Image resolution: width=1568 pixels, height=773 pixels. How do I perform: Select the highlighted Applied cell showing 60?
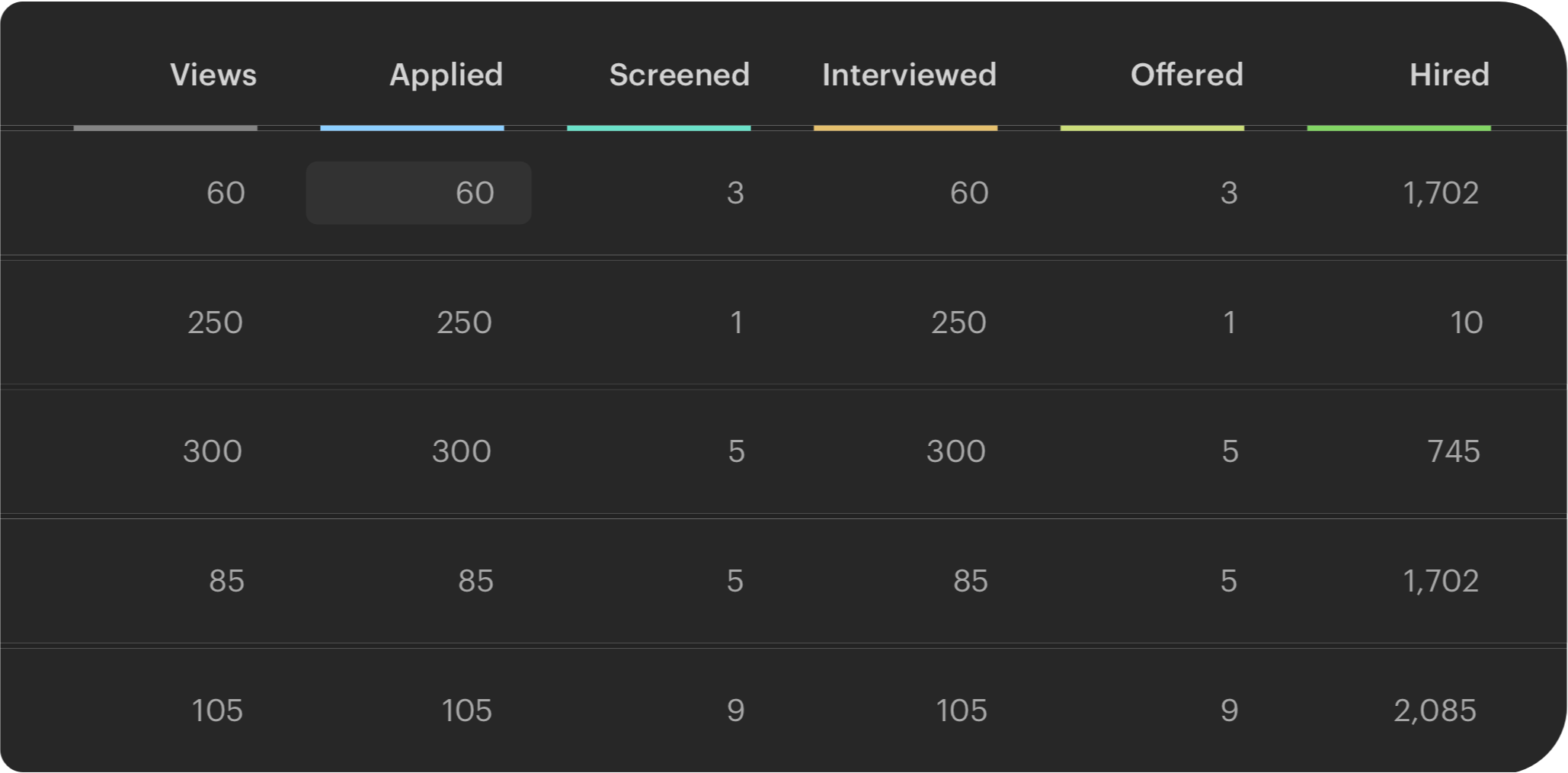point(419,193)
